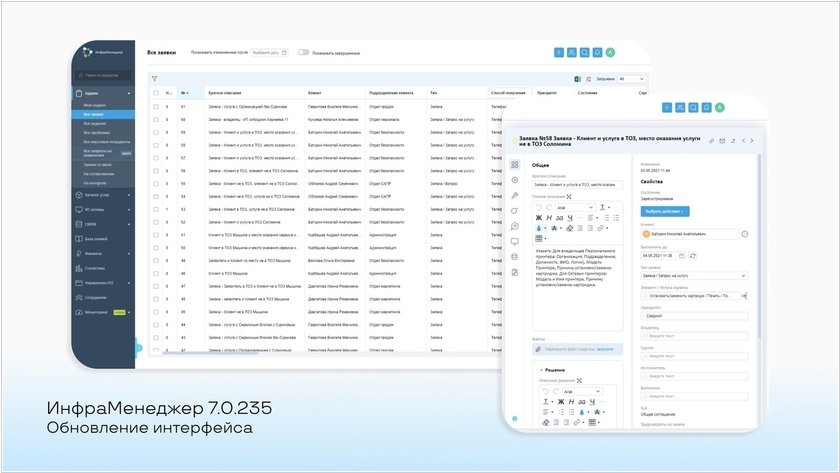Click the Выберите дату date field

click(269, 52)
